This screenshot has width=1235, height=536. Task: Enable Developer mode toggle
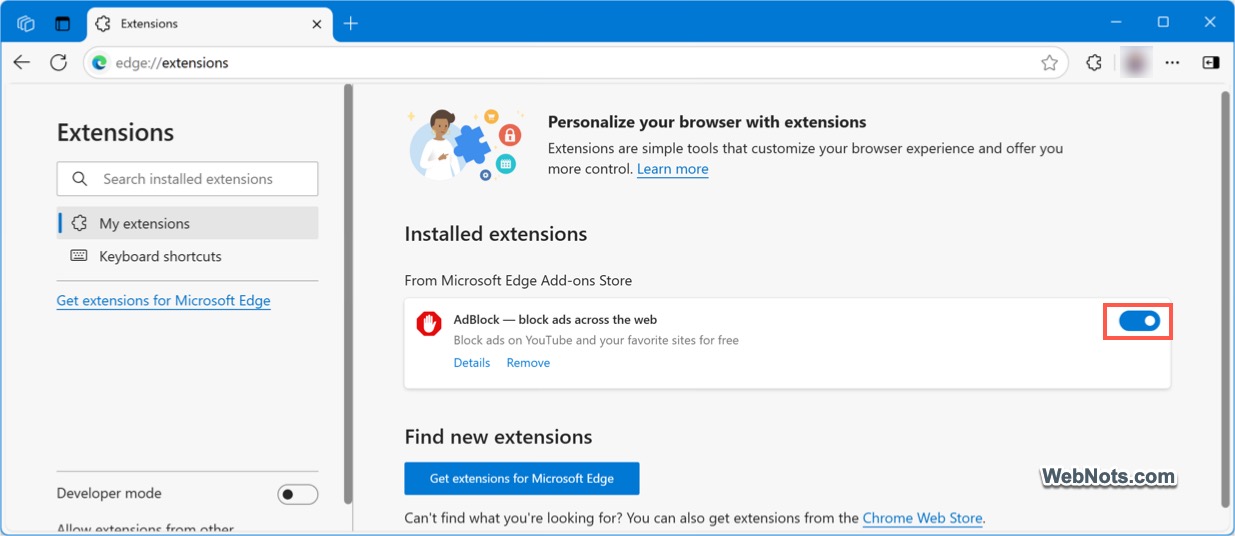[x=298, y=494]
